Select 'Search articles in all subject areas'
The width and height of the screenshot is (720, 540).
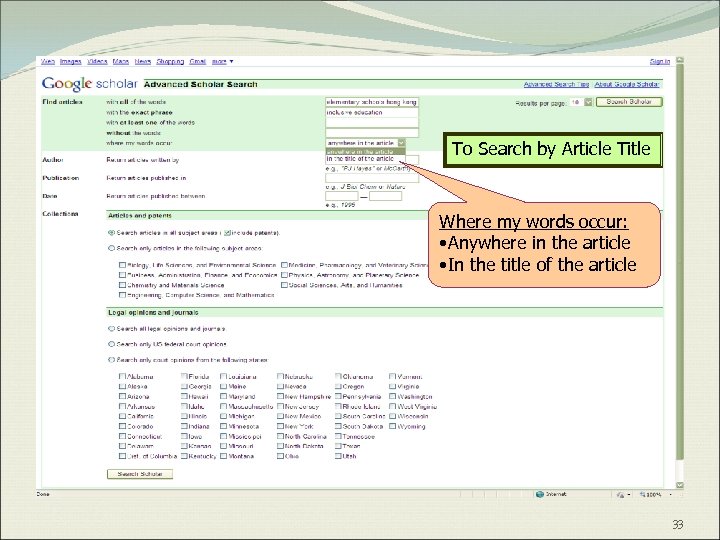pos(111,233)
